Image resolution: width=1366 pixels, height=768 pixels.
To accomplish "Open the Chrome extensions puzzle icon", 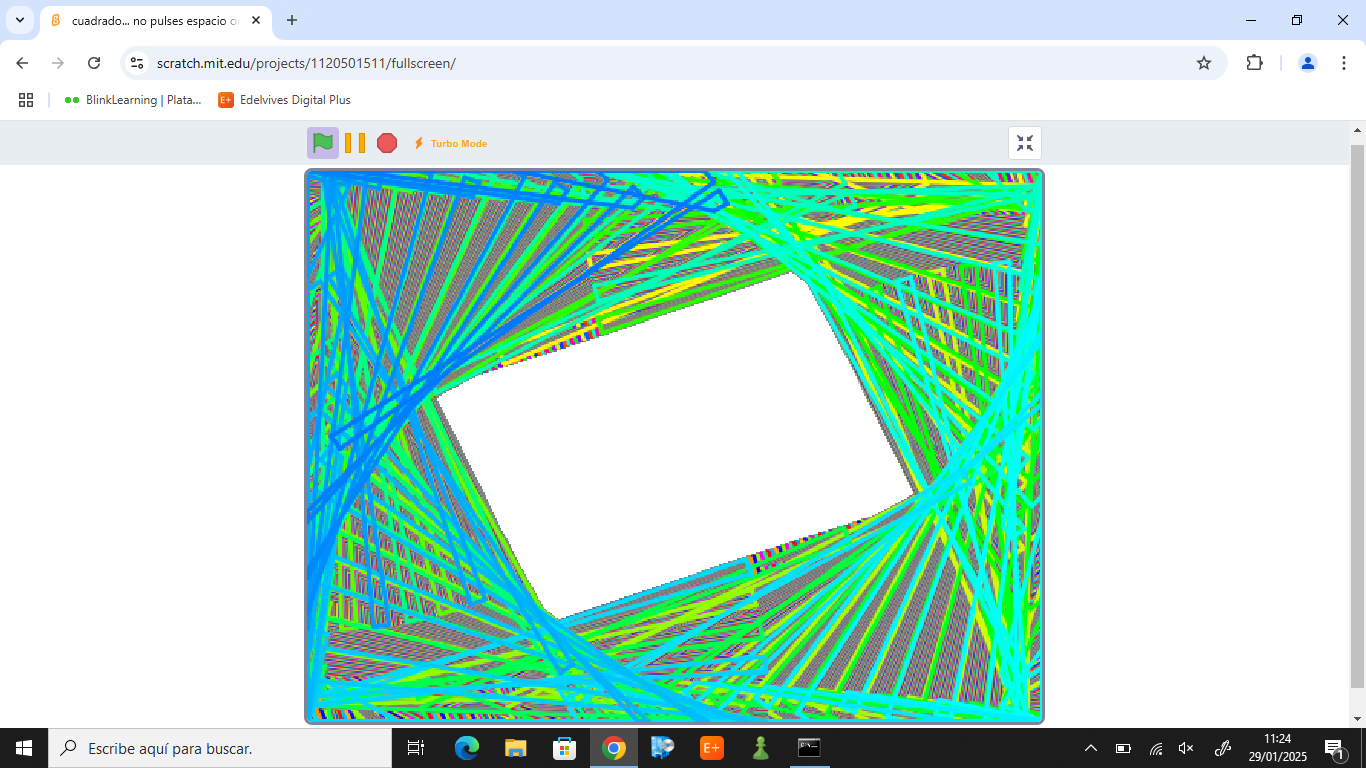I will [x=1254, y=63].
